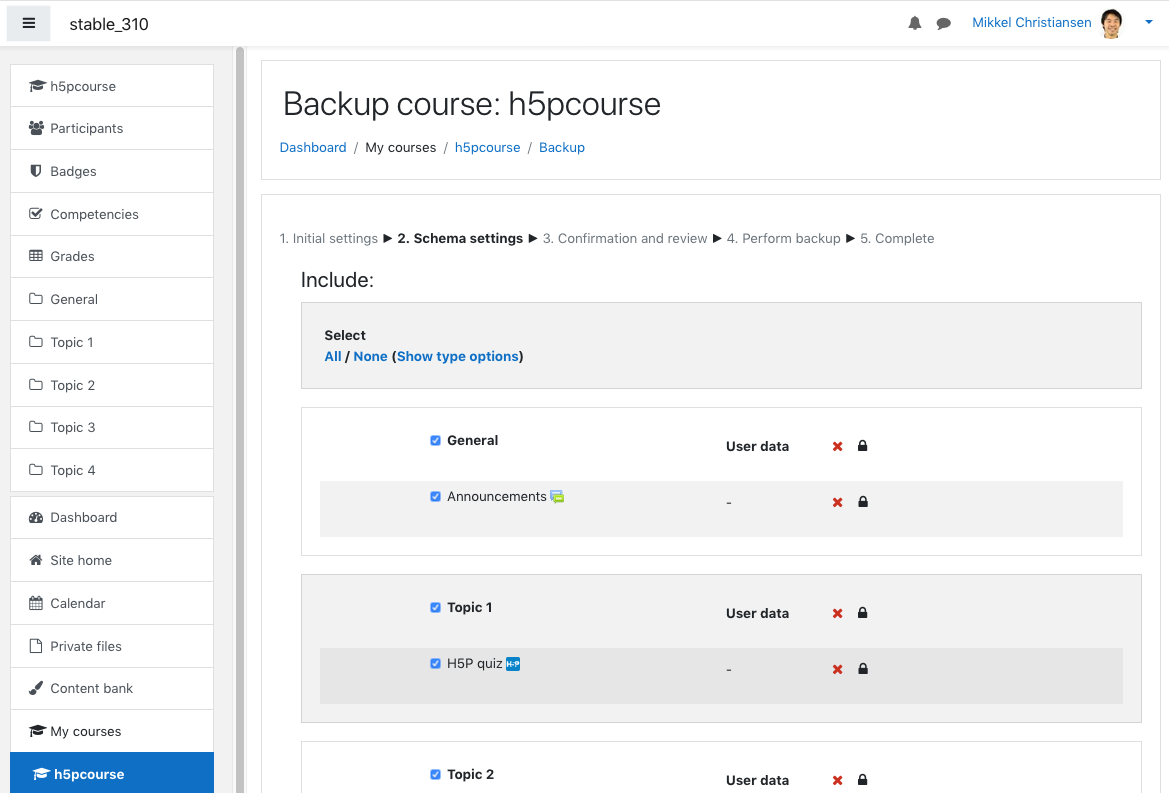Click Select None link
1169x793 pixels.
click(371, 356)
